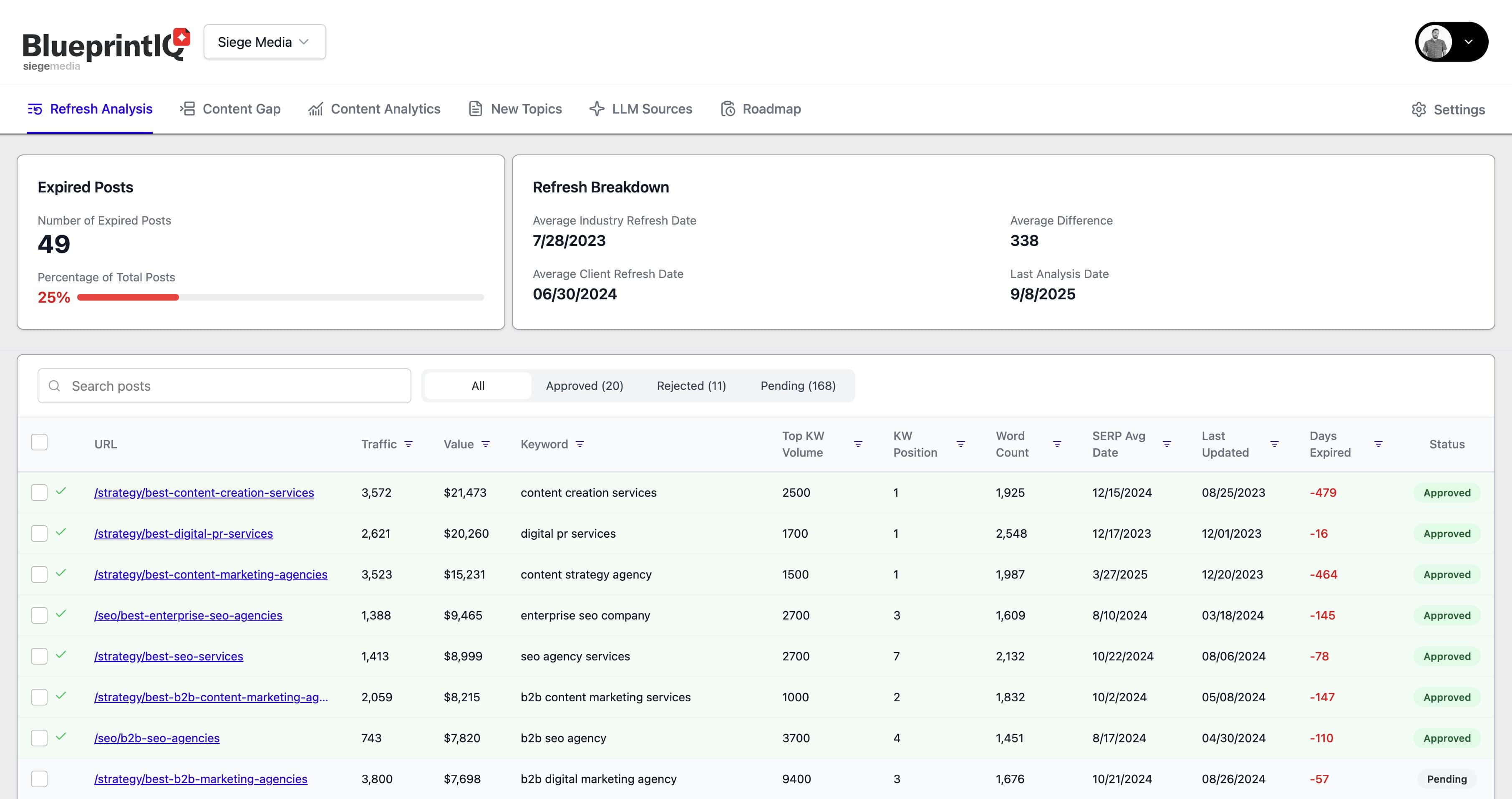Check the best-b2b-content-marketing row checkbox
Screen dimensions: 1512x799
tap(39, 697)
